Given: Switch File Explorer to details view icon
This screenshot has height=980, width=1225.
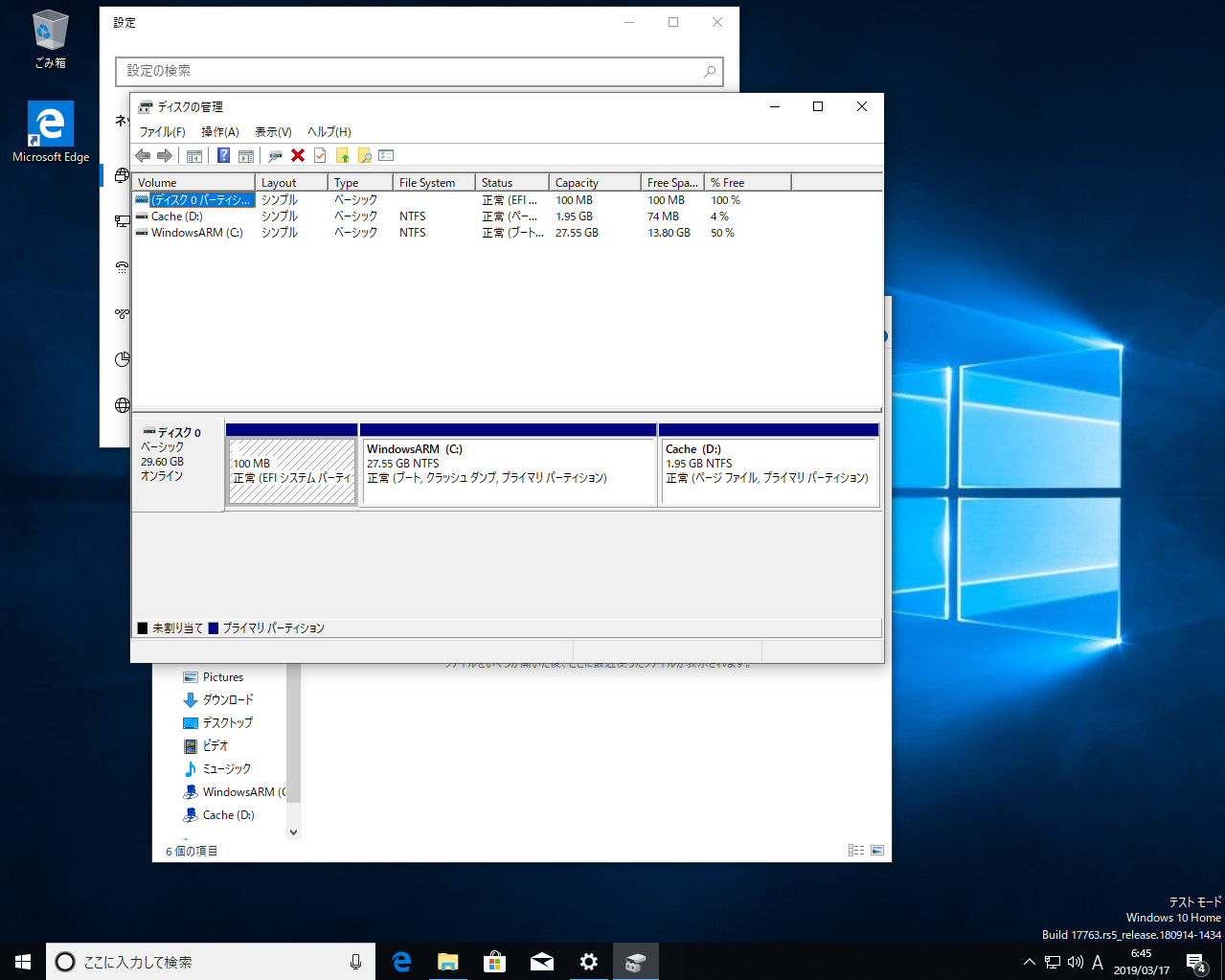Looking at the screenshot, I should pyautogui.click(x=856, y=851).
